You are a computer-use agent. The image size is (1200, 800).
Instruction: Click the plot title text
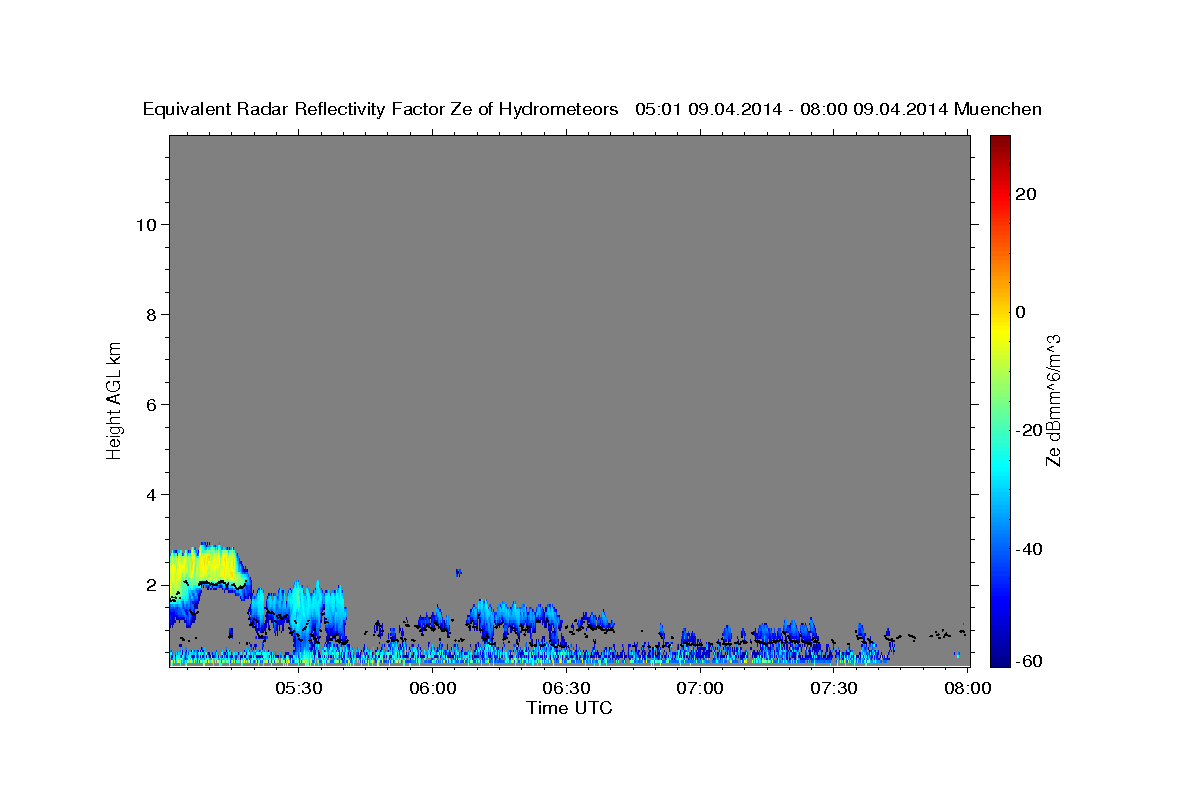[x=592, y=109]
